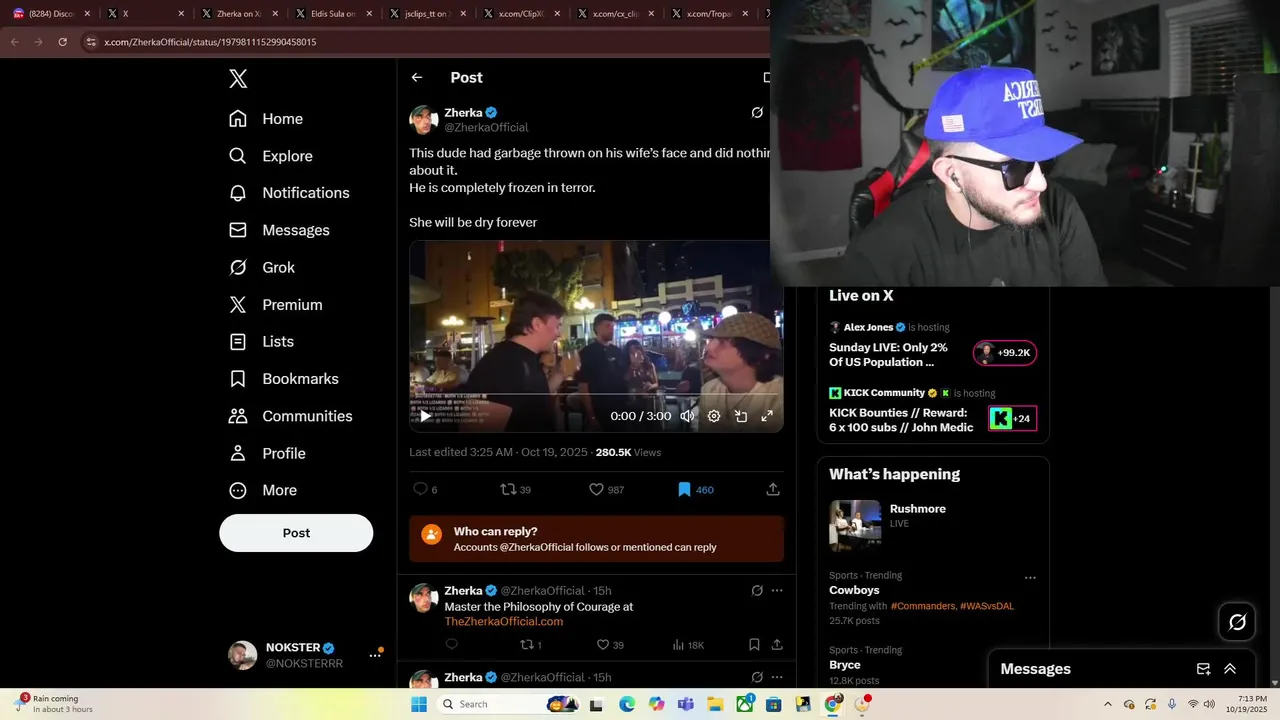Toggle bookmark showing 460
Viewport: 1280px width, 720px height.
coord(695,489)
